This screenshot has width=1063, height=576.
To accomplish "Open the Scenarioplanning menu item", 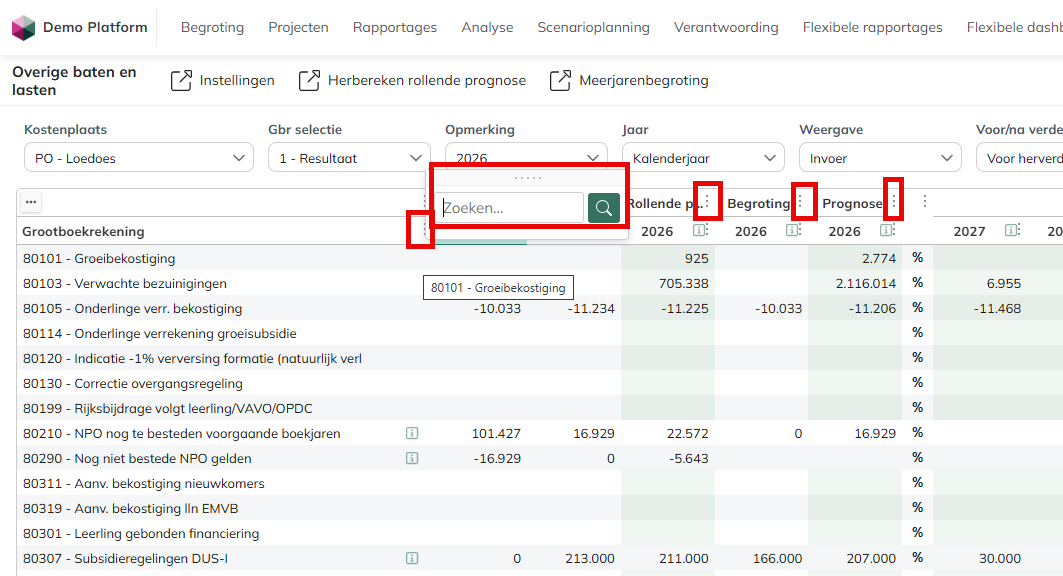I will (x=593, y=28).
